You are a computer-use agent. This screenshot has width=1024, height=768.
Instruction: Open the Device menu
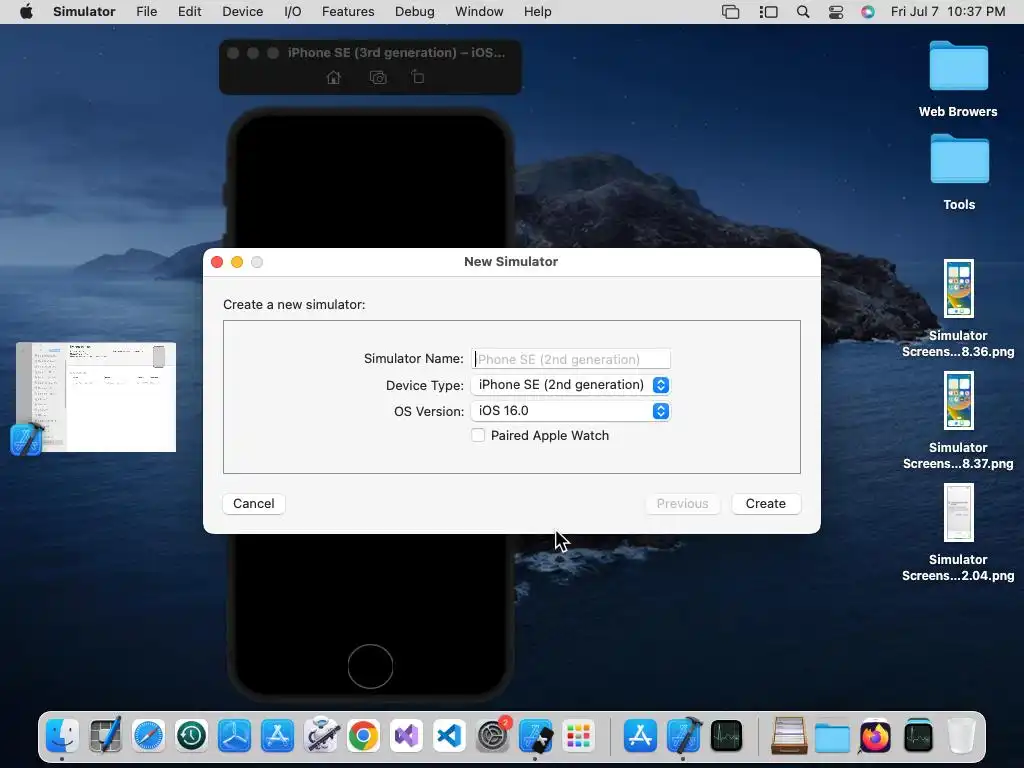242,12
